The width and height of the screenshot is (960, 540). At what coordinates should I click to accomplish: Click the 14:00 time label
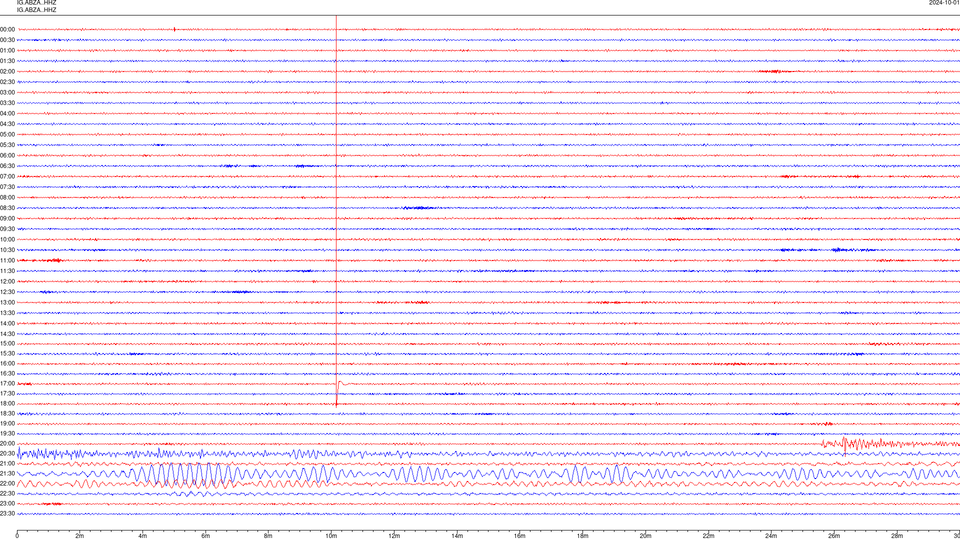point(7,323)
